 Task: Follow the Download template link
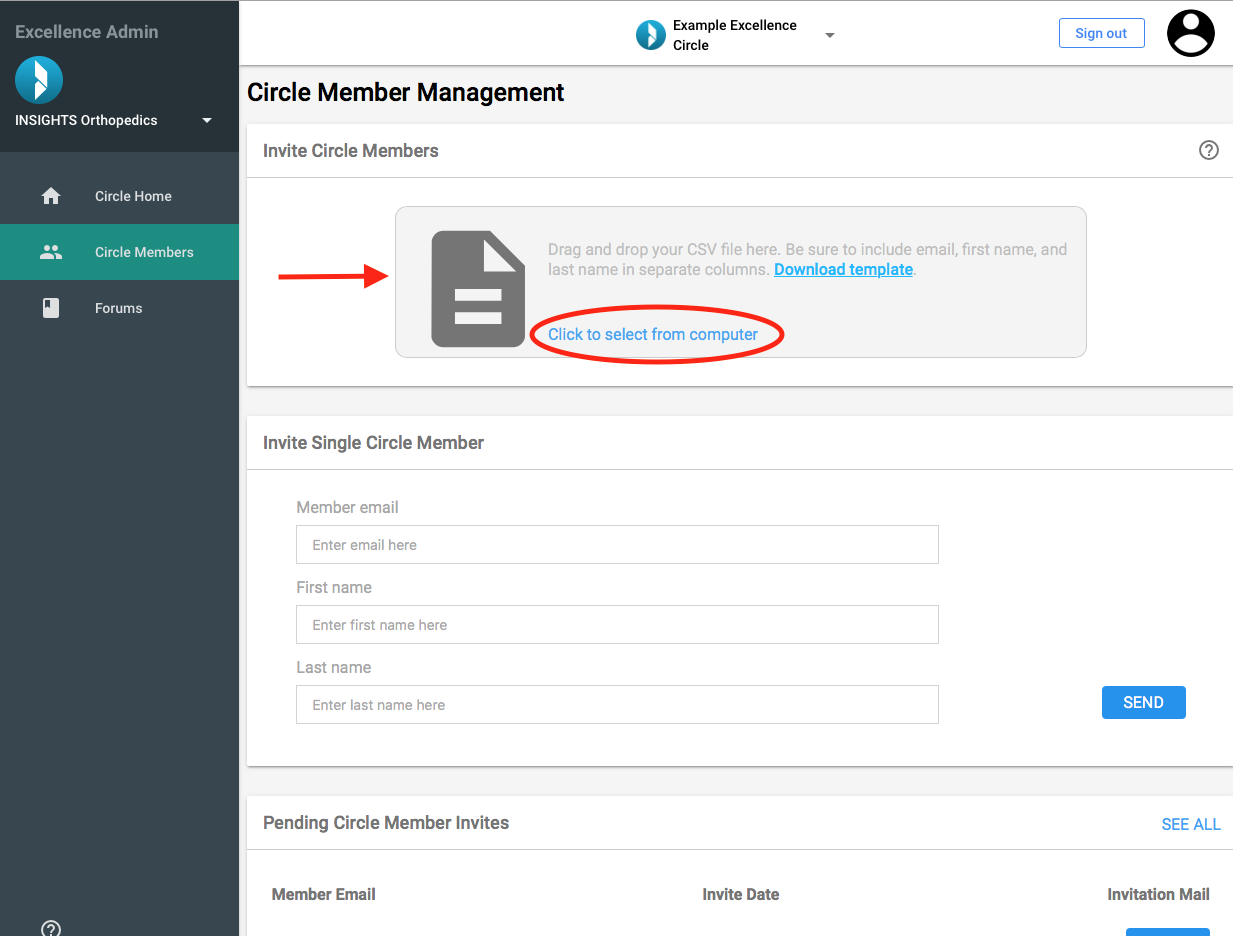(x=843, y=270)
